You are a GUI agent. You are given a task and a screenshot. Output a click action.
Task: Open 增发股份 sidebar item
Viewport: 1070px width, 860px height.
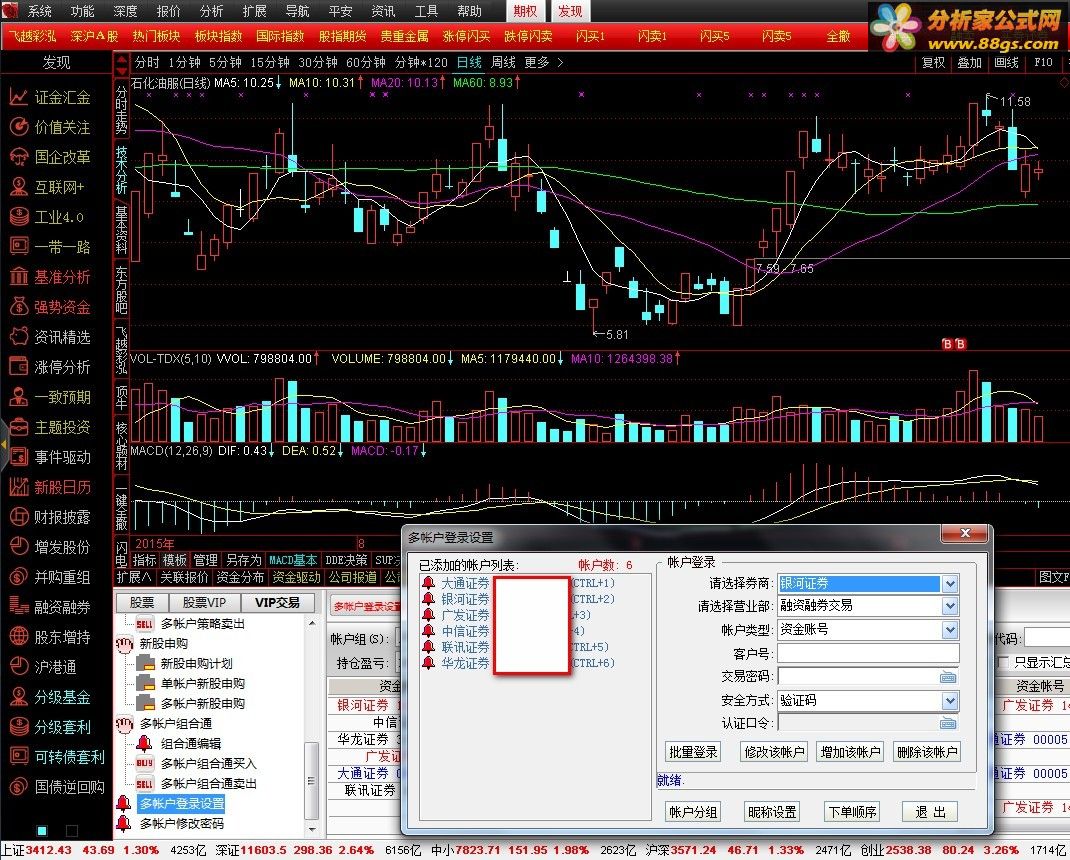50,547
